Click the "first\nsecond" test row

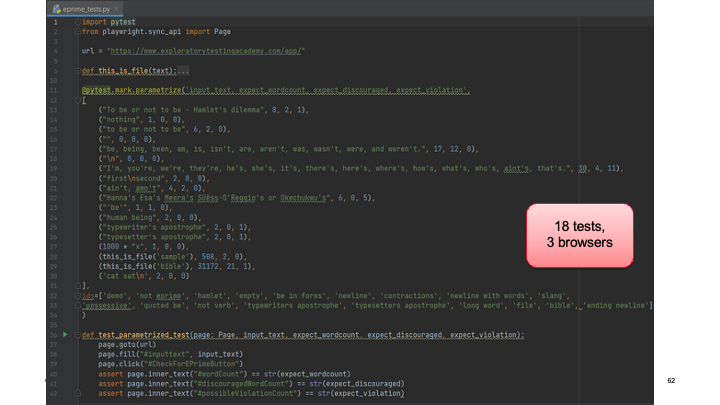154,178
